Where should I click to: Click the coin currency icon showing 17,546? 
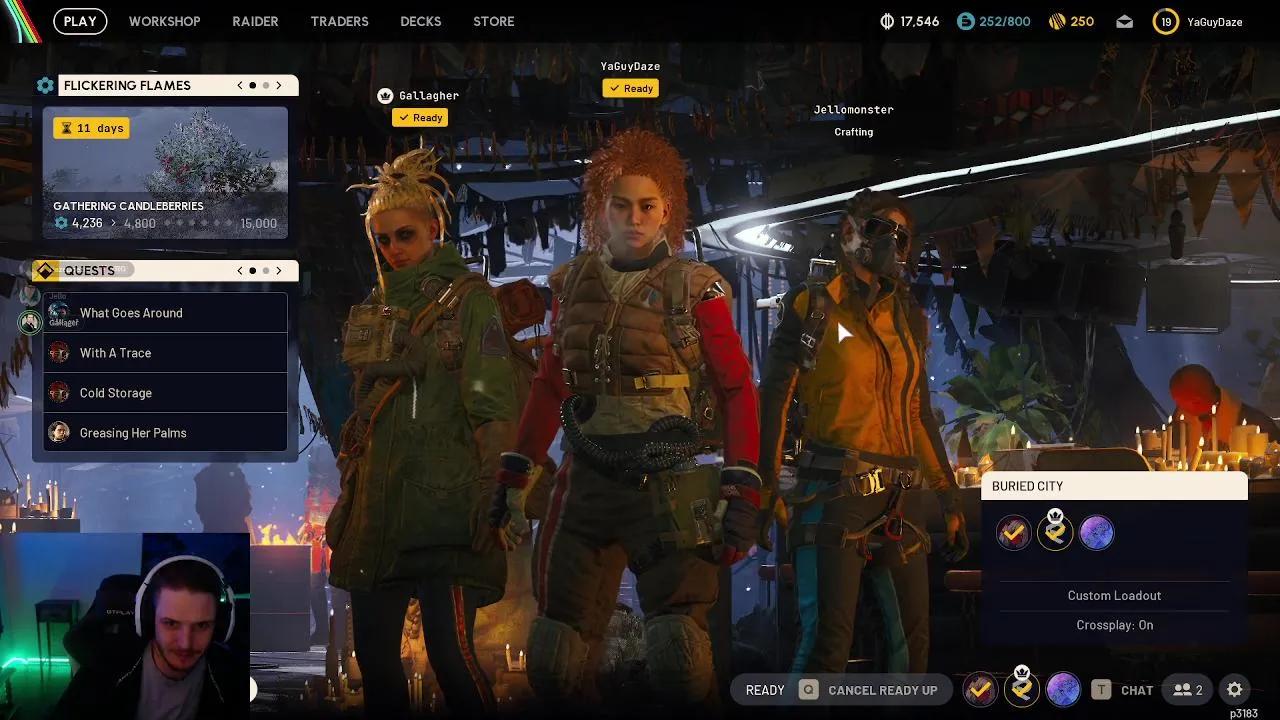point(886,21)
